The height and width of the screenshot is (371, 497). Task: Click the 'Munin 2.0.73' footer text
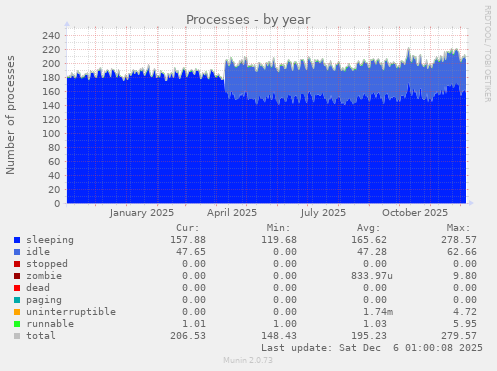coord(248,360)
